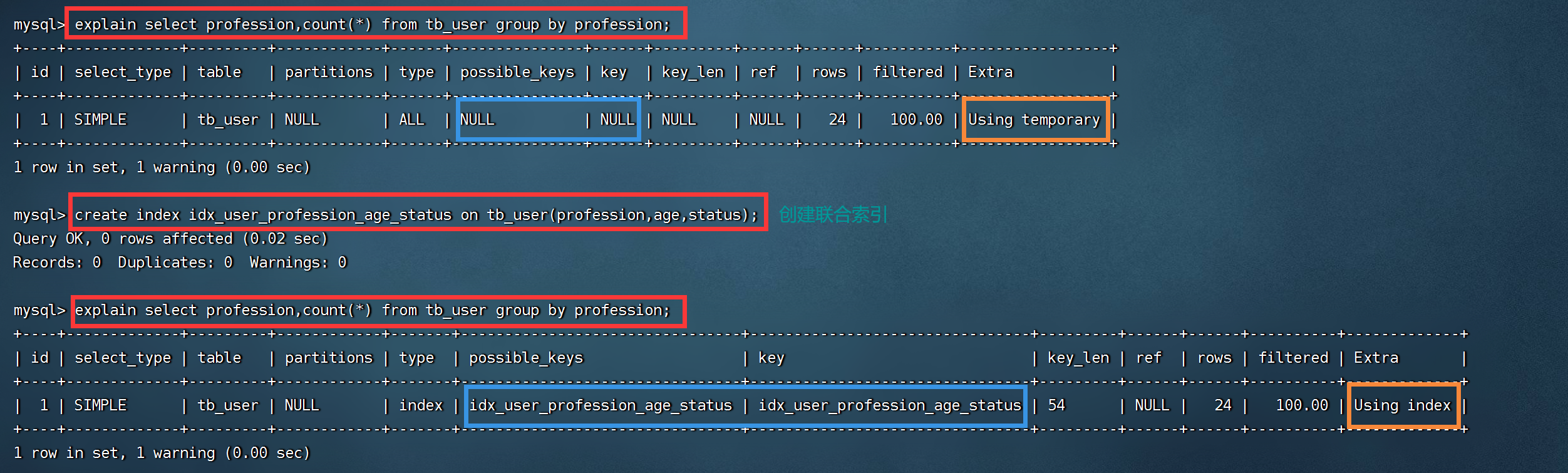Click the "Duplicates: 0" text
Image resolution: width=1568 pixels, height=473 pixels.
coord(175,262)
